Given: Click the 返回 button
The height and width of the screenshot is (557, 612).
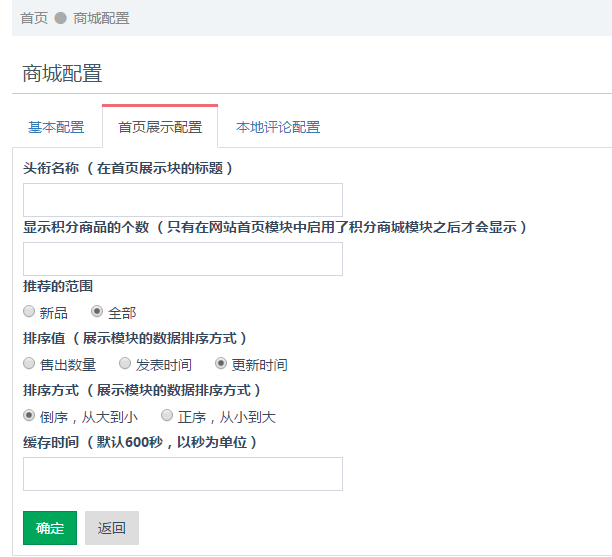Looking at the screenshot, I should pyautogui.click(x=112, y=528).
